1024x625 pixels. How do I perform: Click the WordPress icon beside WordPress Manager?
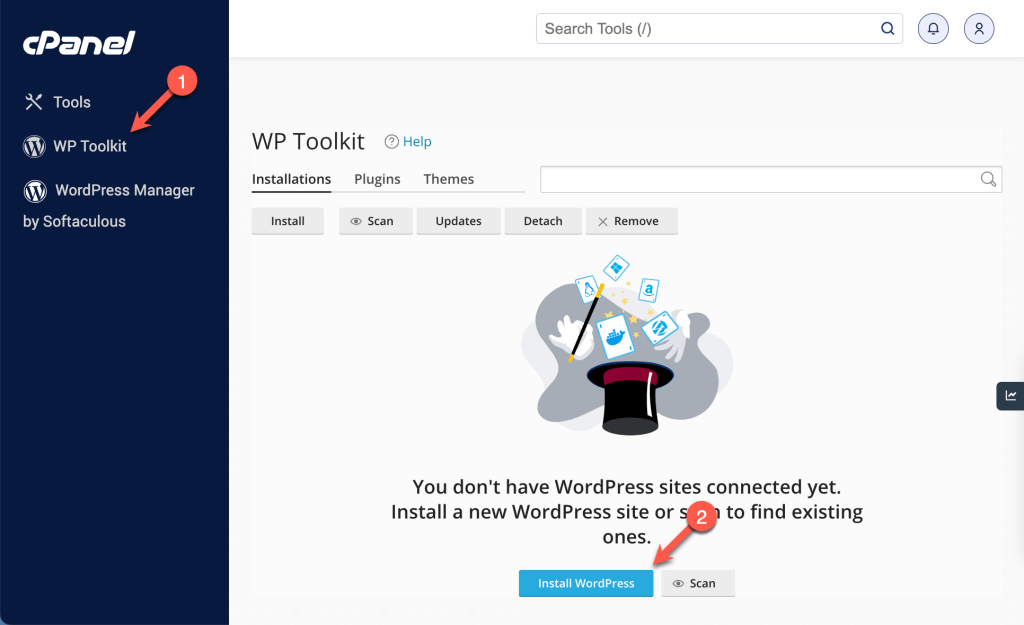tap(35, 191)
